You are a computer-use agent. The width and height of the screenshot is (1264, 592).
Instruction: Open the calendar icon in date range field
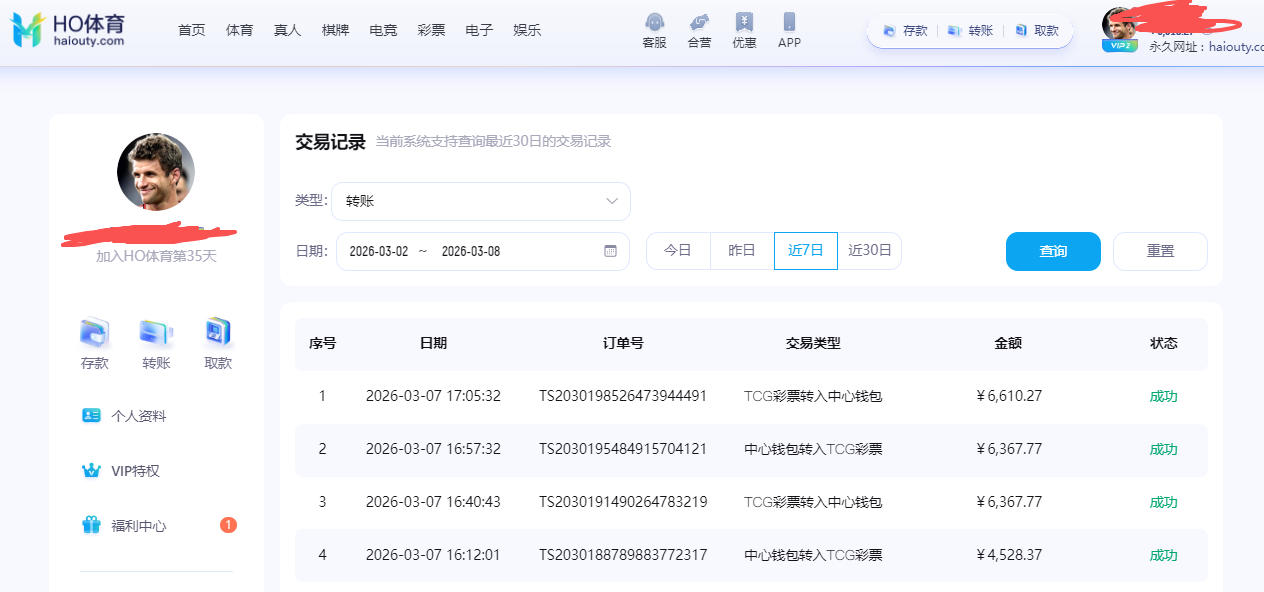click(x=610, y=251)
